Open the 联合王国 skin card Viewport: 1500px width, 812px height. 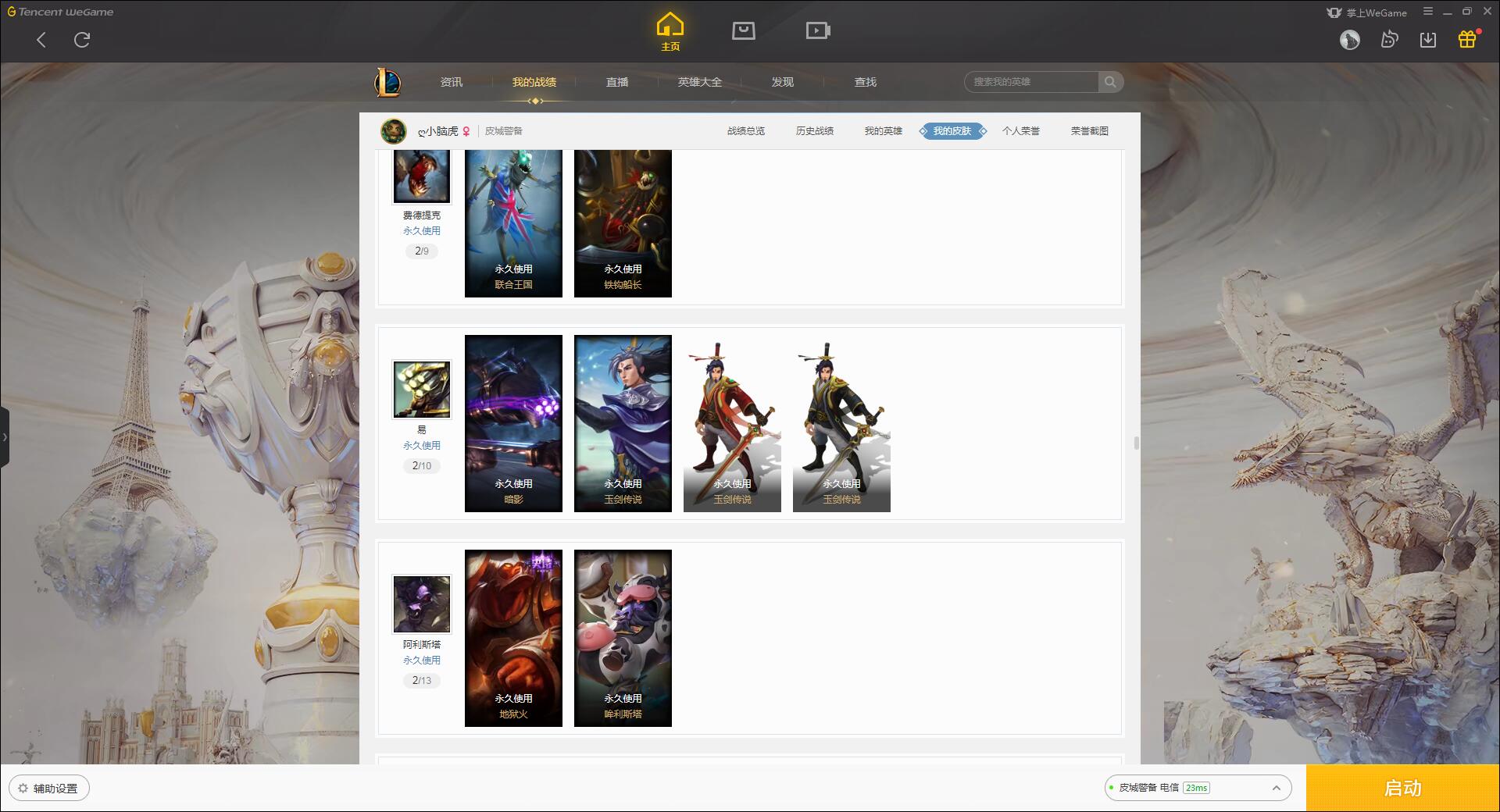(513, 223)
